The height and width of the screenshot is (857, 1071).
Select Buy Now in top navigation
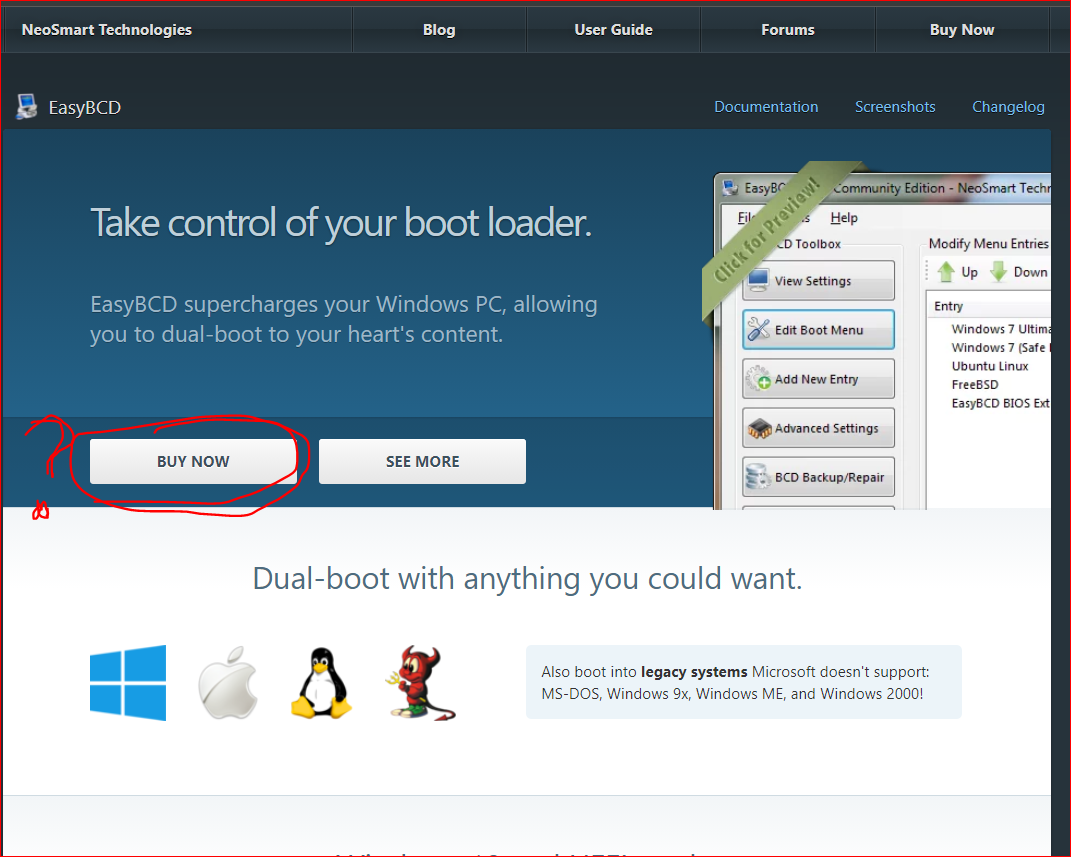(x=962, y=29)
